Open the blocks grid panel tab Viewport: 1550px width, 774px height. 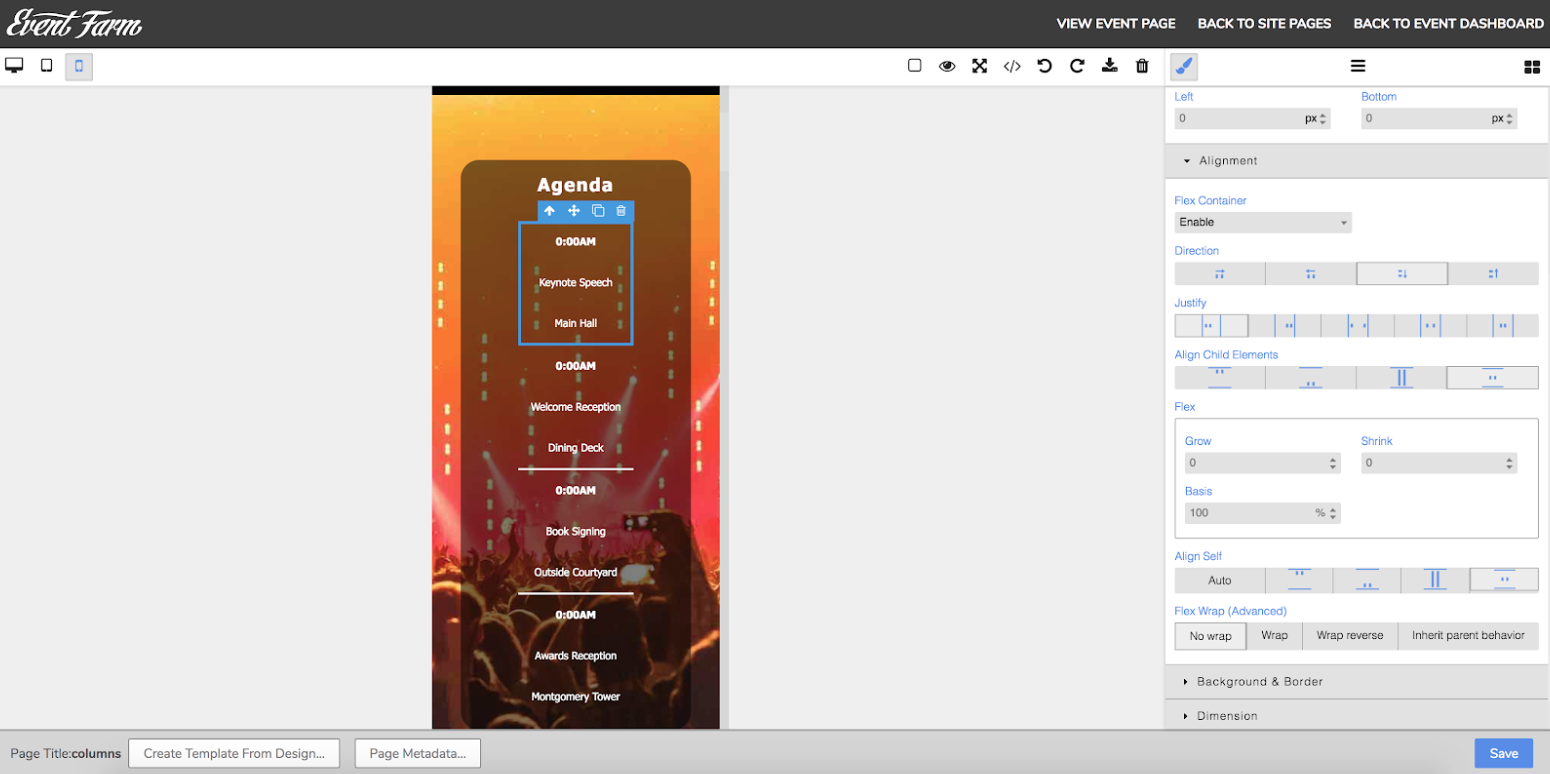tap(1532, 67)
